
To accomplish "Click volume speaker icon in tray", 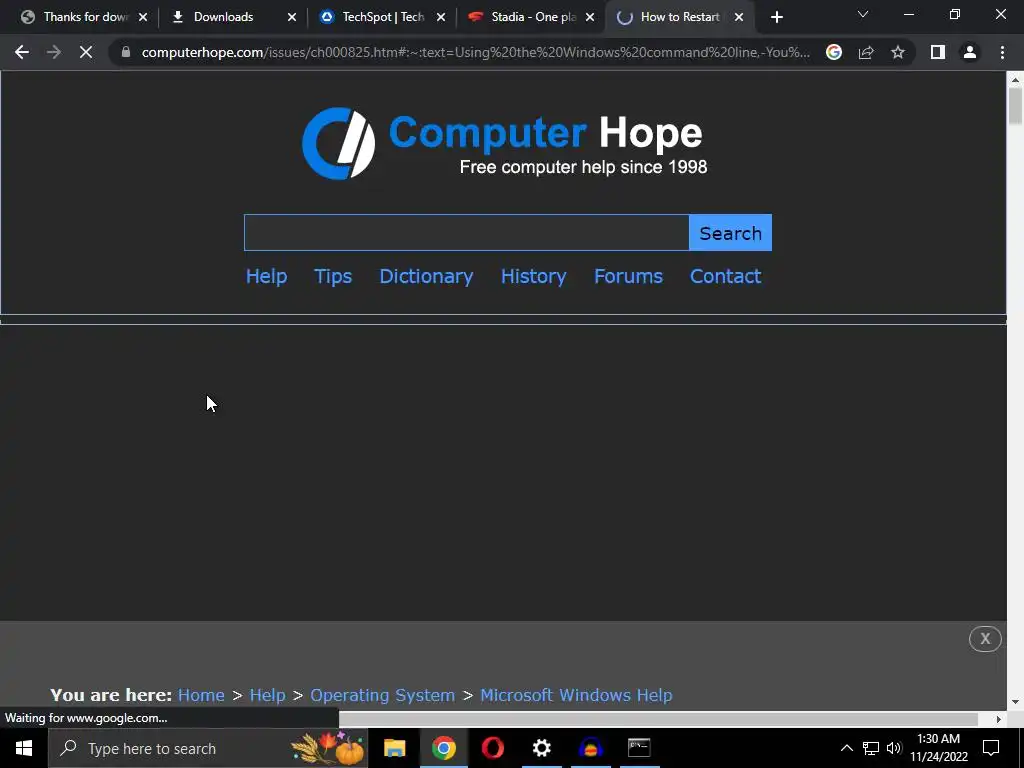I will [x=894, y=748].
